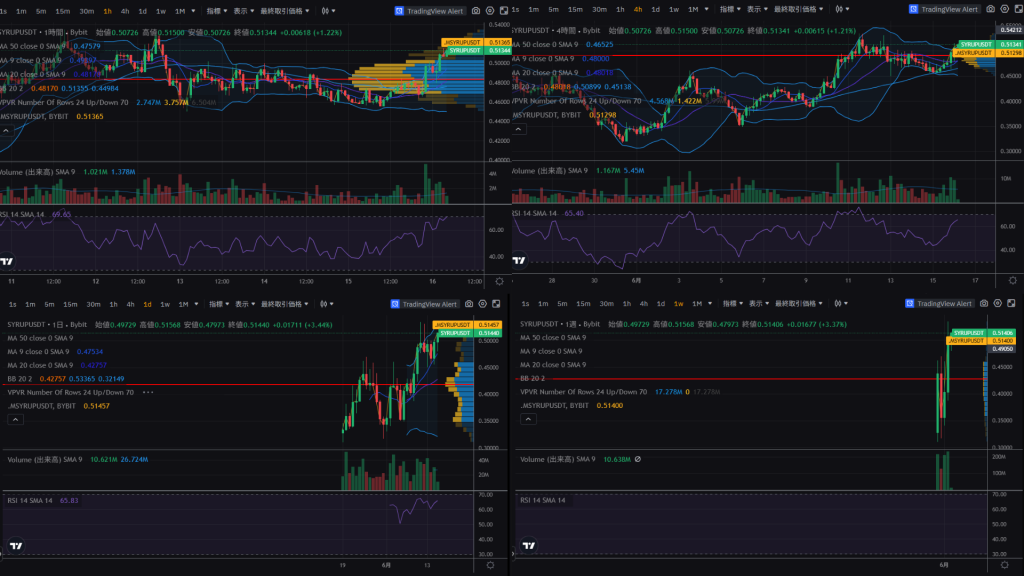The height and width of the screenshot is (576, 1024).
Task: Open the target settings icon on daily chart toolbar
Action: point(483,304)
